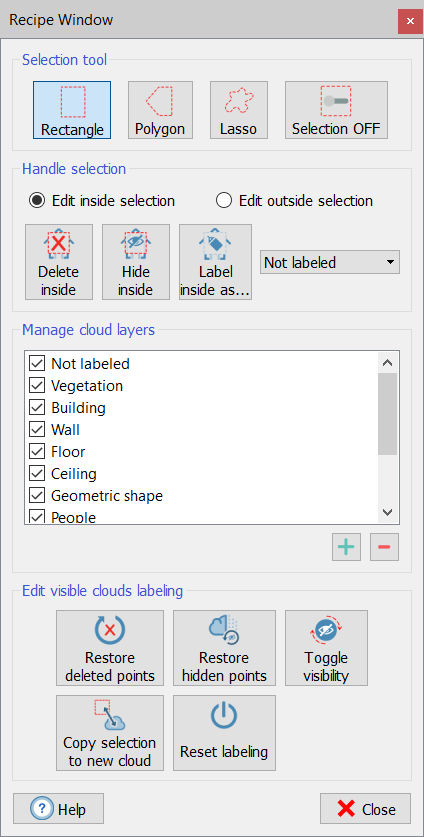The height and width of the screenshot is (837, 424).
Task: Restore hidden points
Action: [224, 648]
